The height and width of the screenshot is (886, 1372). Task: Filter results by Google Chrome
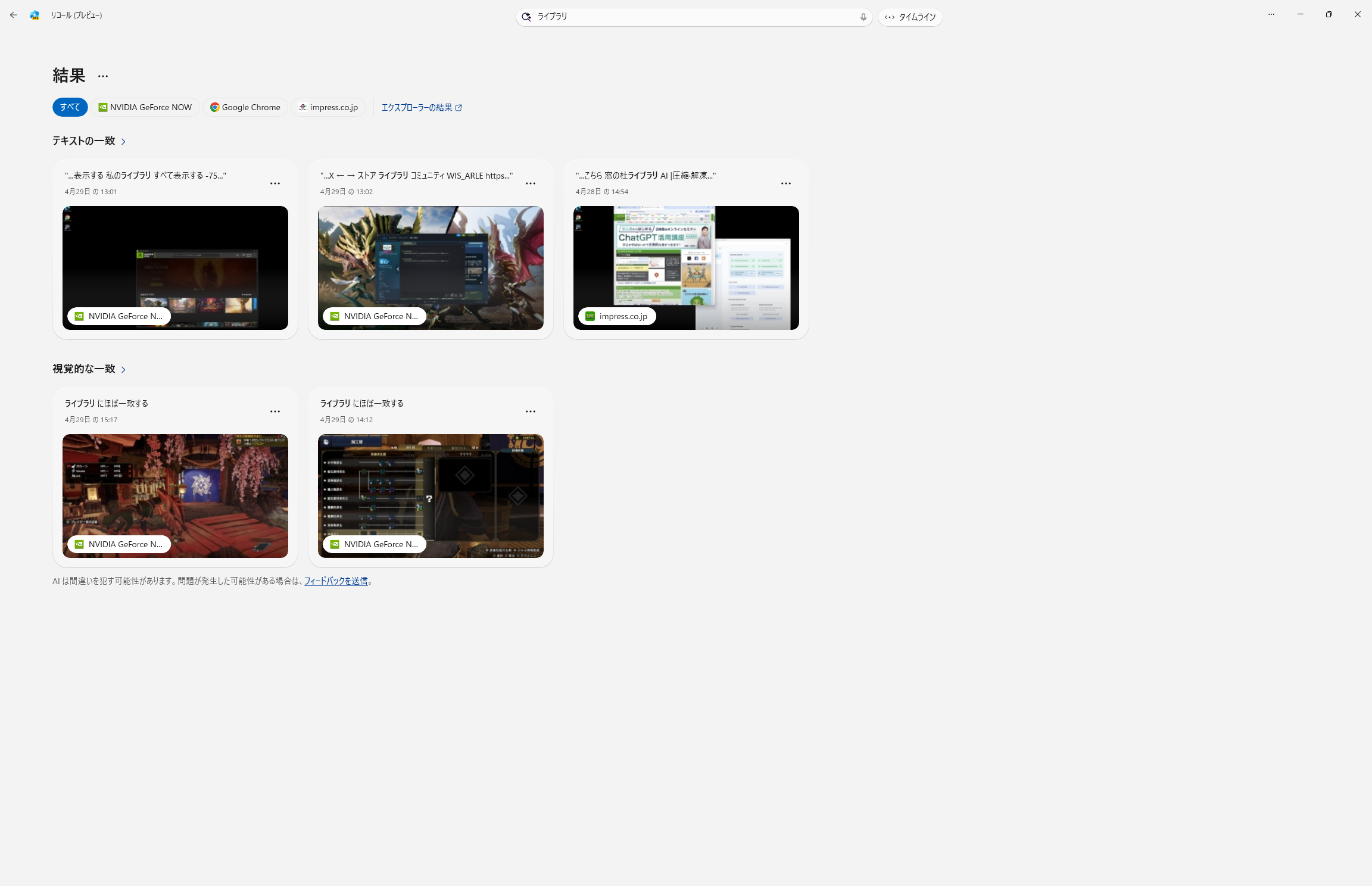(245, 107)
